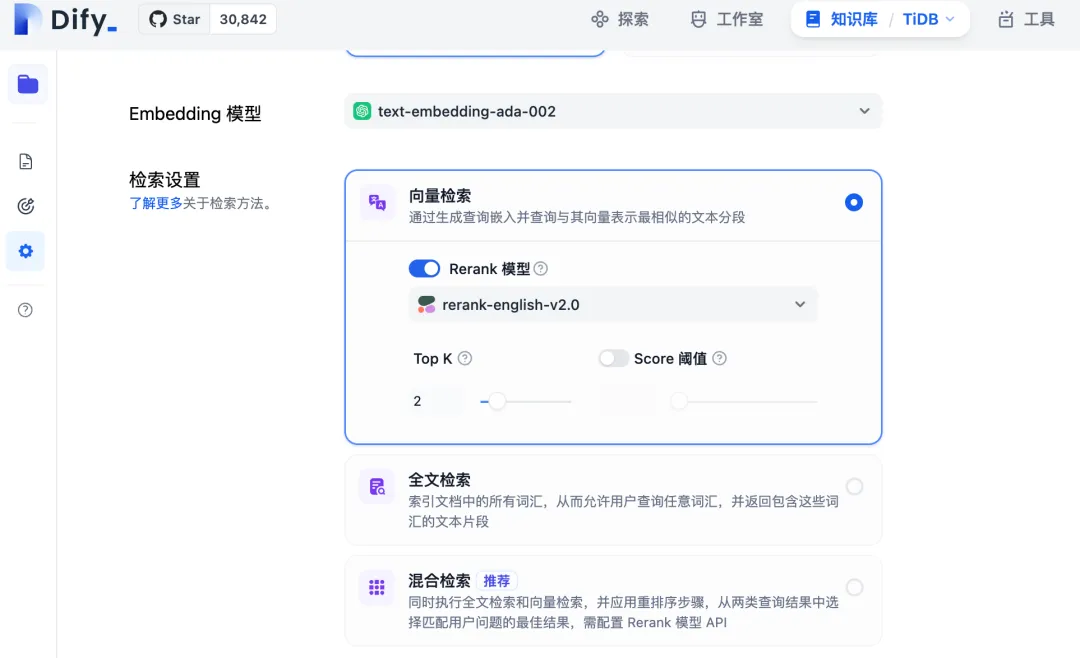Open the text-embedding-ada-002 model dropdown

pos(613,111)
